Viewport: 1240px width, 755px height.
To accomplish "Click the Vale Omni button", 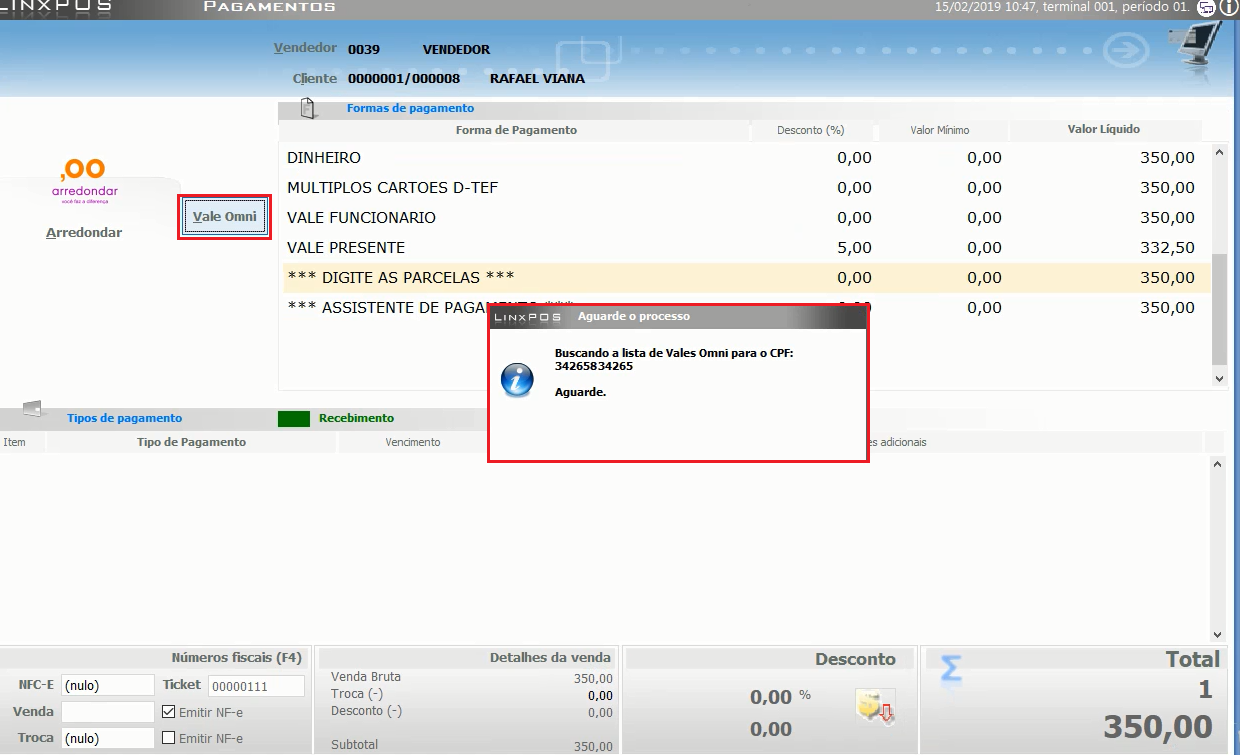I will coord(225,217).
